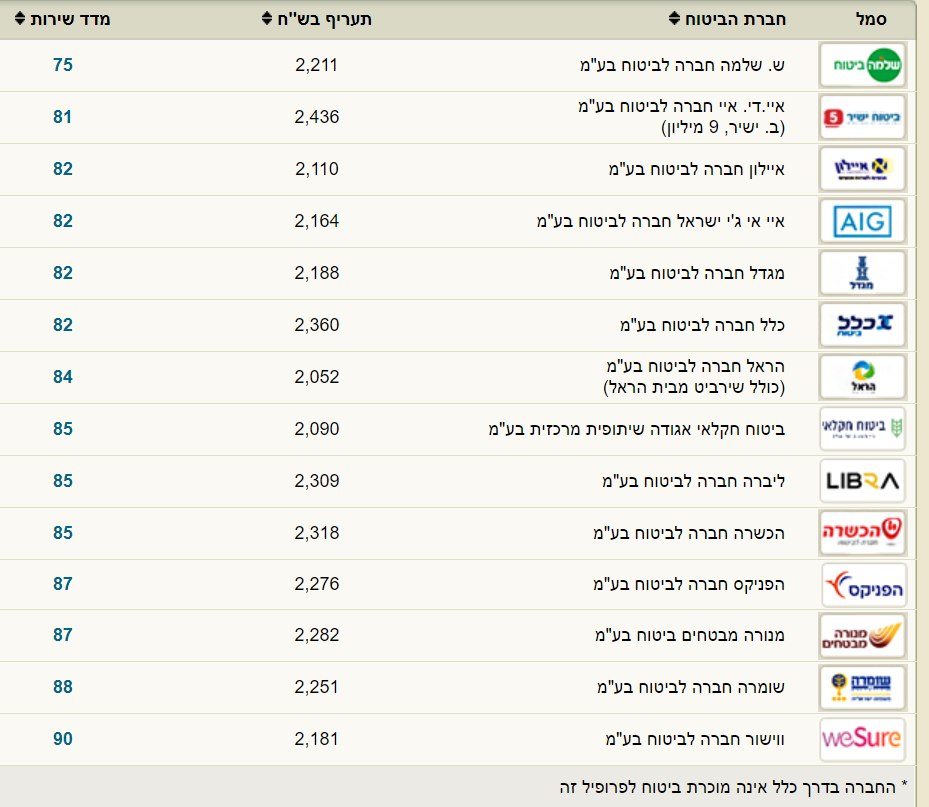This screenshot has width=929, height=807.
Task: Select tariff value 2,276
Action: click(316, 584)
